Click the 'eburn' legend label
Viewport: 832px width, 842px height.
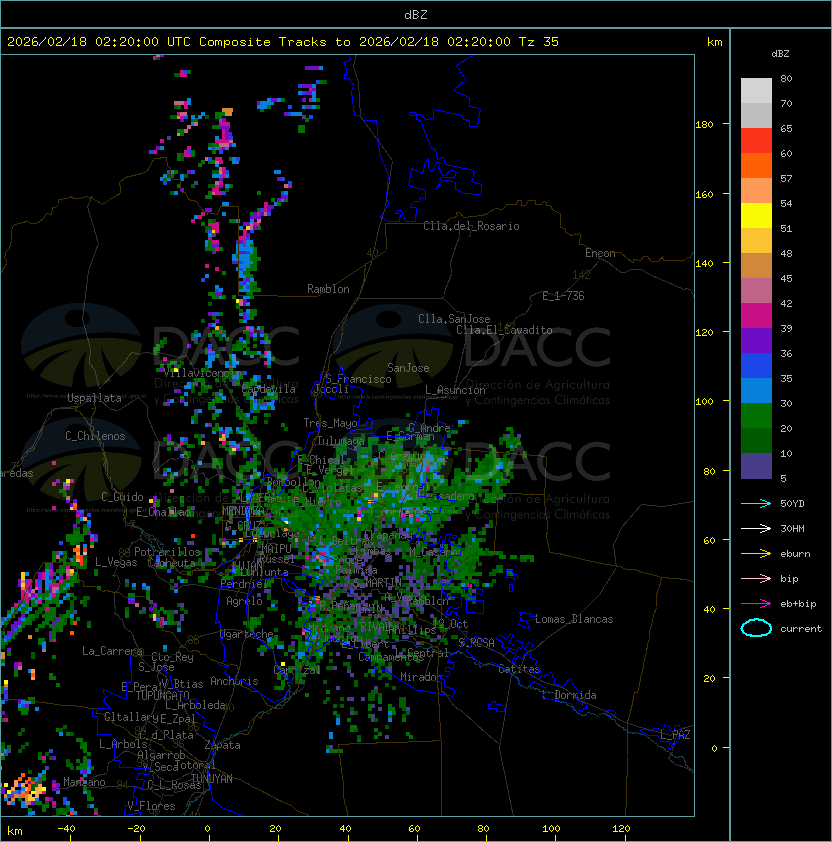click(x=795, y=554)
